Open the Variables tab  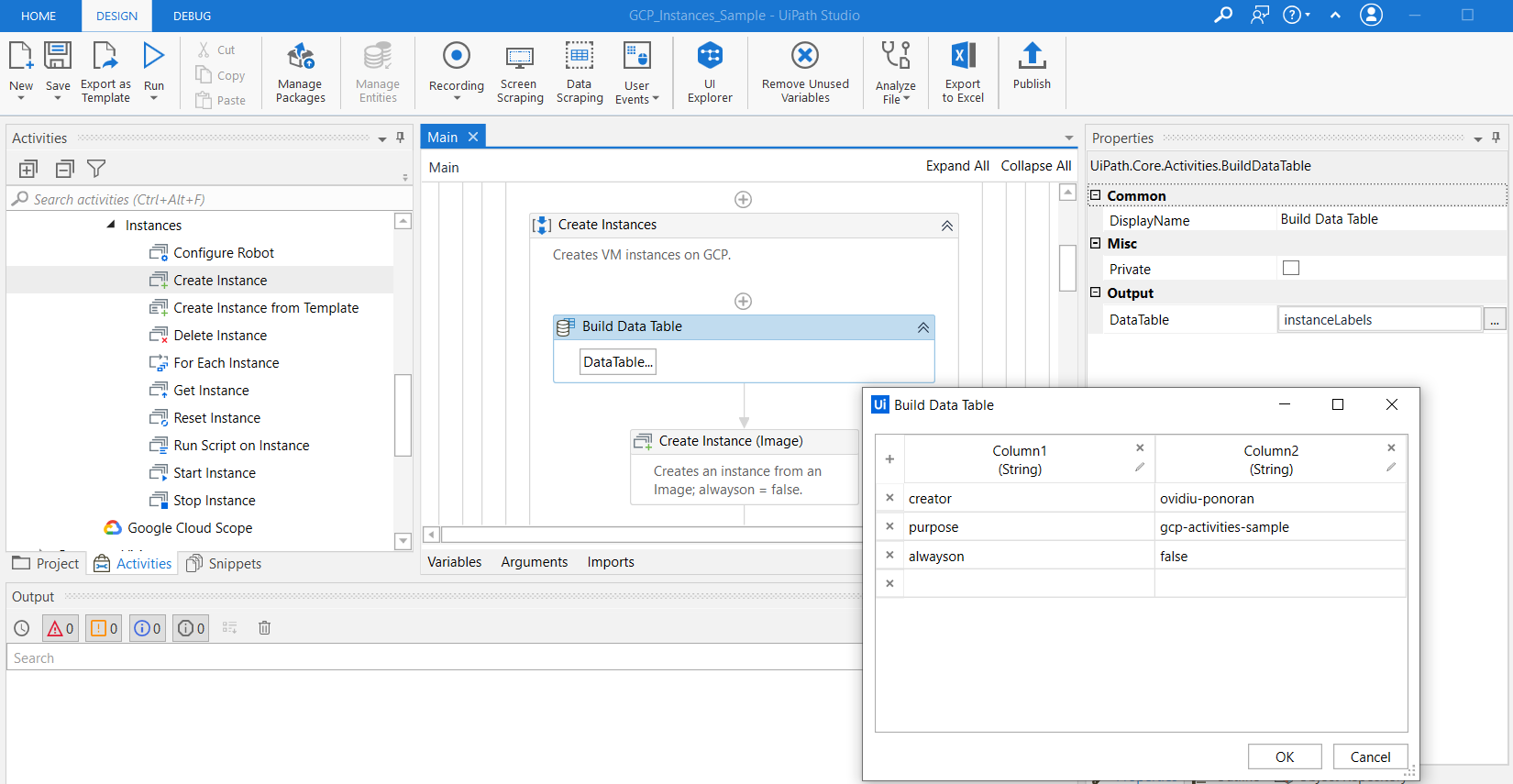click(455, 562)
